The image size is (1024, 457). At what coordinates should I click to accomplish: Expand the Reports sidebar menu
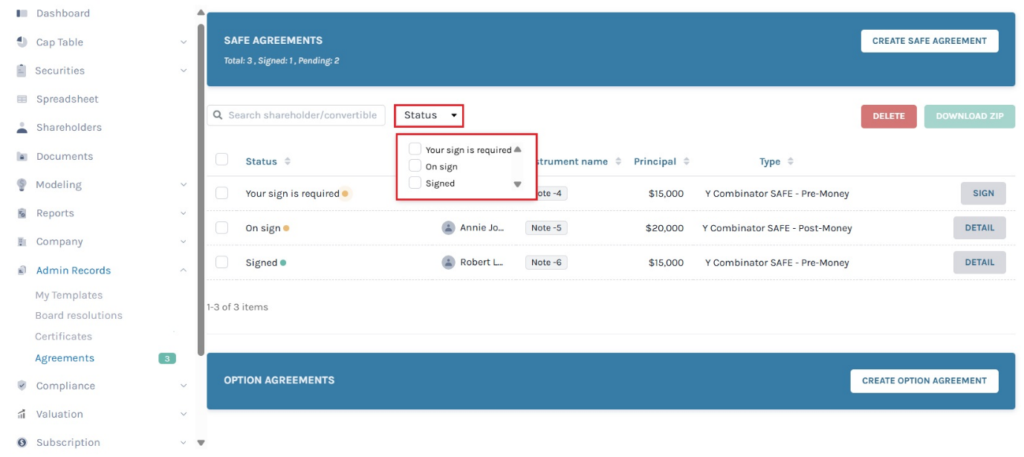point(183,214)
